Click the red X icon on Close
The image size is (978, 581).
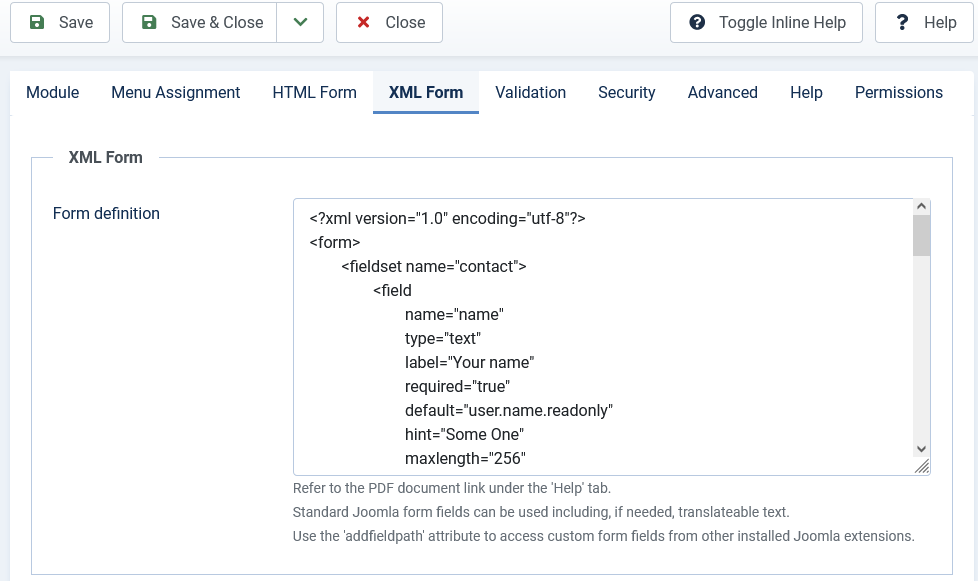[x=363, y=22]
